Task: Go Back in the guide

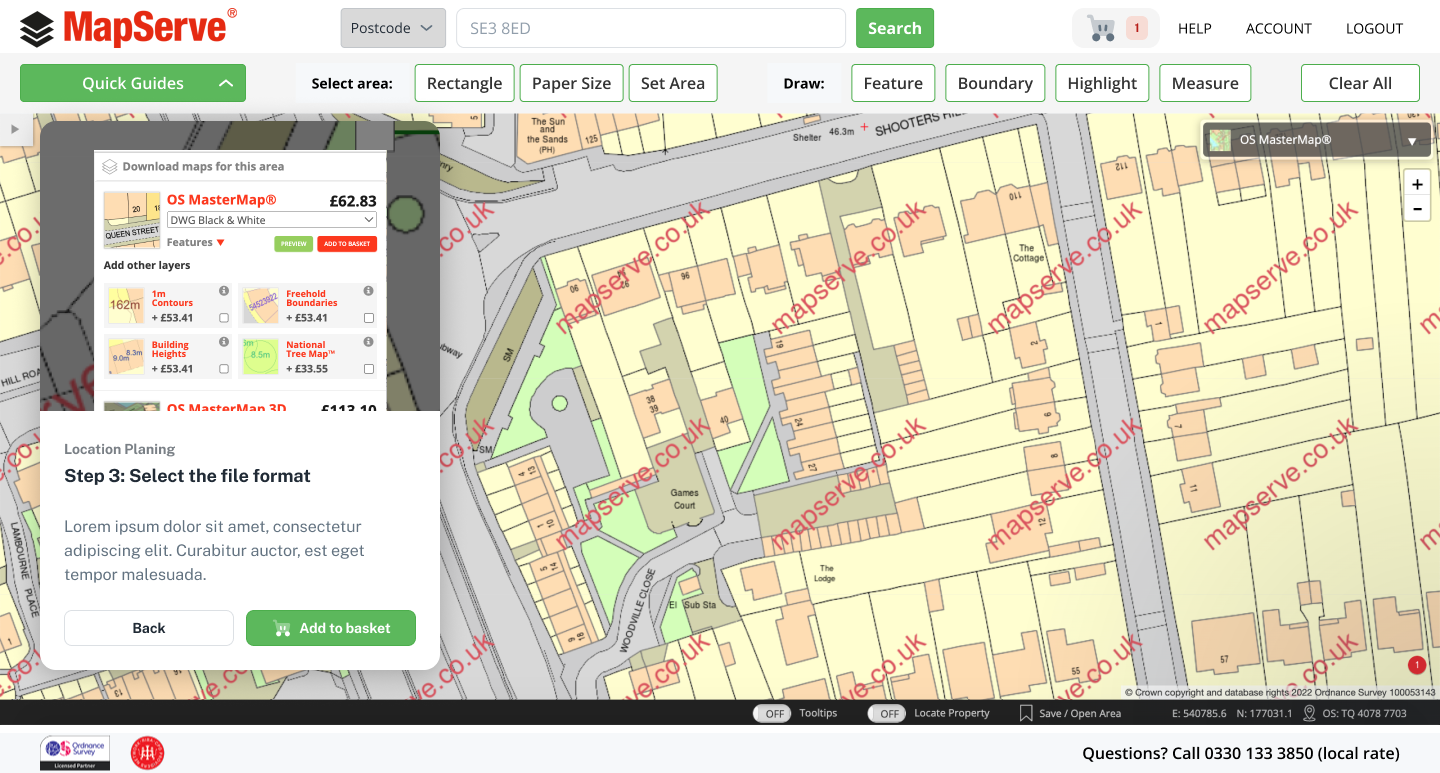Action: click(149, 628)
